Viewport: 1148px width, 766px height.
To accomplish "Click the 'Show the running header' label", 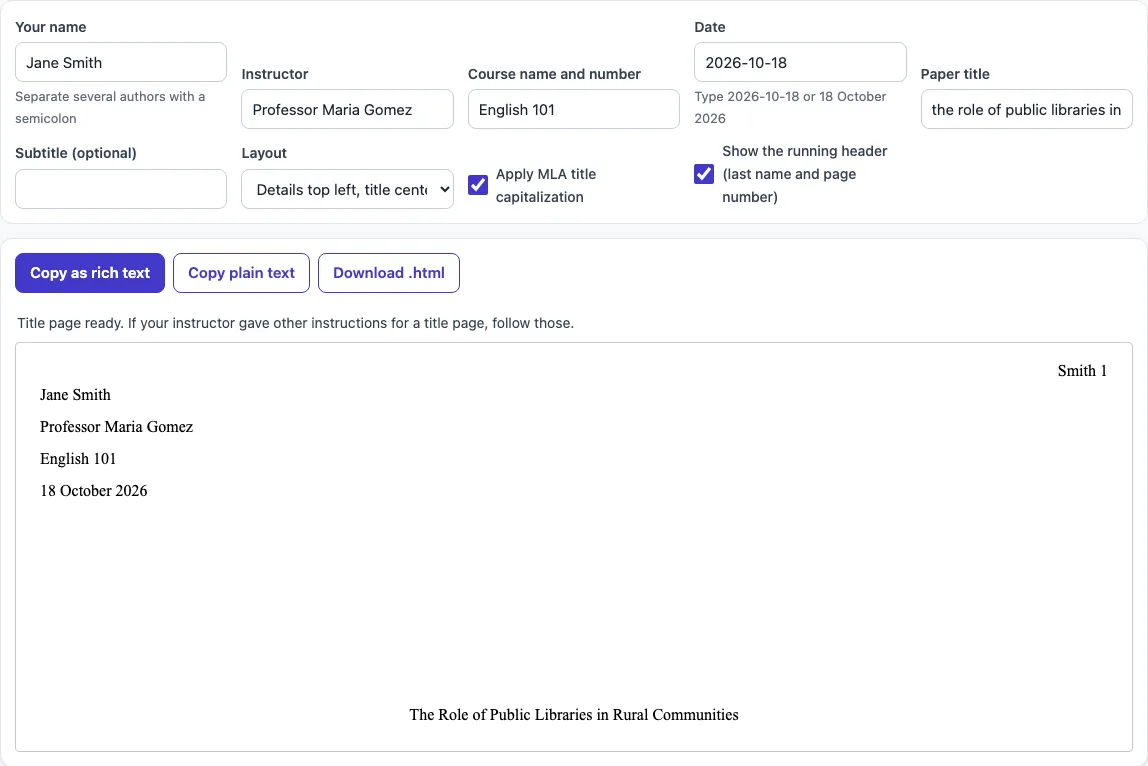I will (x=805, y=174).
